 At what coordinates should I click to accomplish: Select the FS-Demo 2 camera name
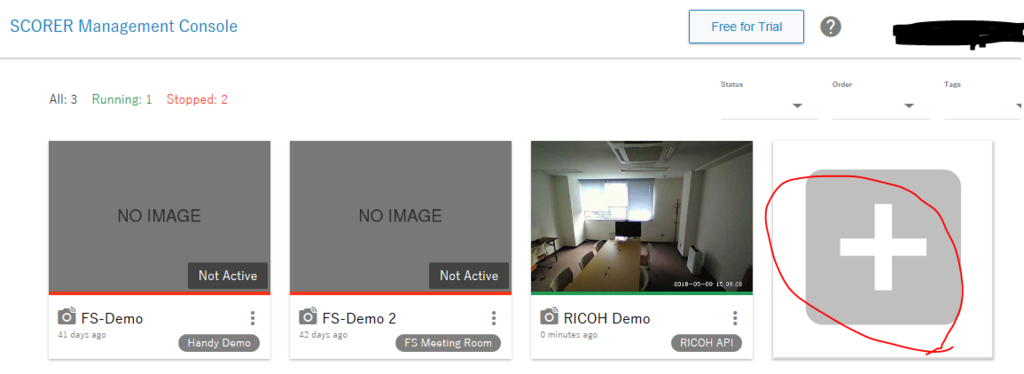(359, 319)
